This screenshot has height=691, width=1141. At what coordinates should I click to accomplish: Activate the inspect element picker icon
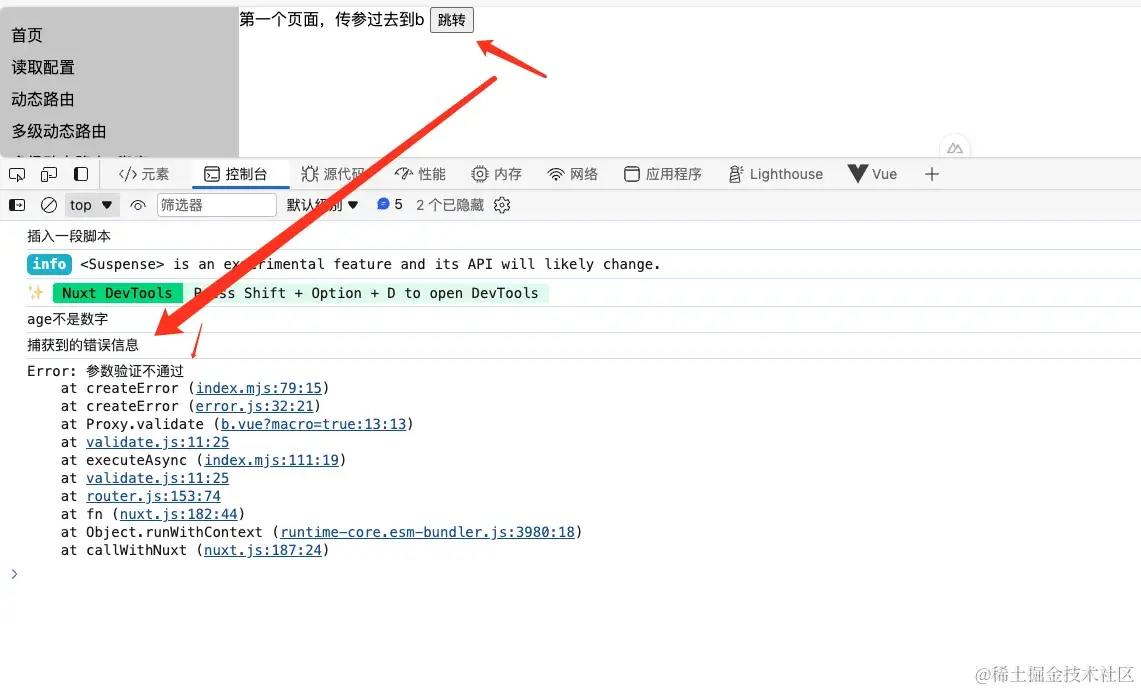(x=17, y=175)
